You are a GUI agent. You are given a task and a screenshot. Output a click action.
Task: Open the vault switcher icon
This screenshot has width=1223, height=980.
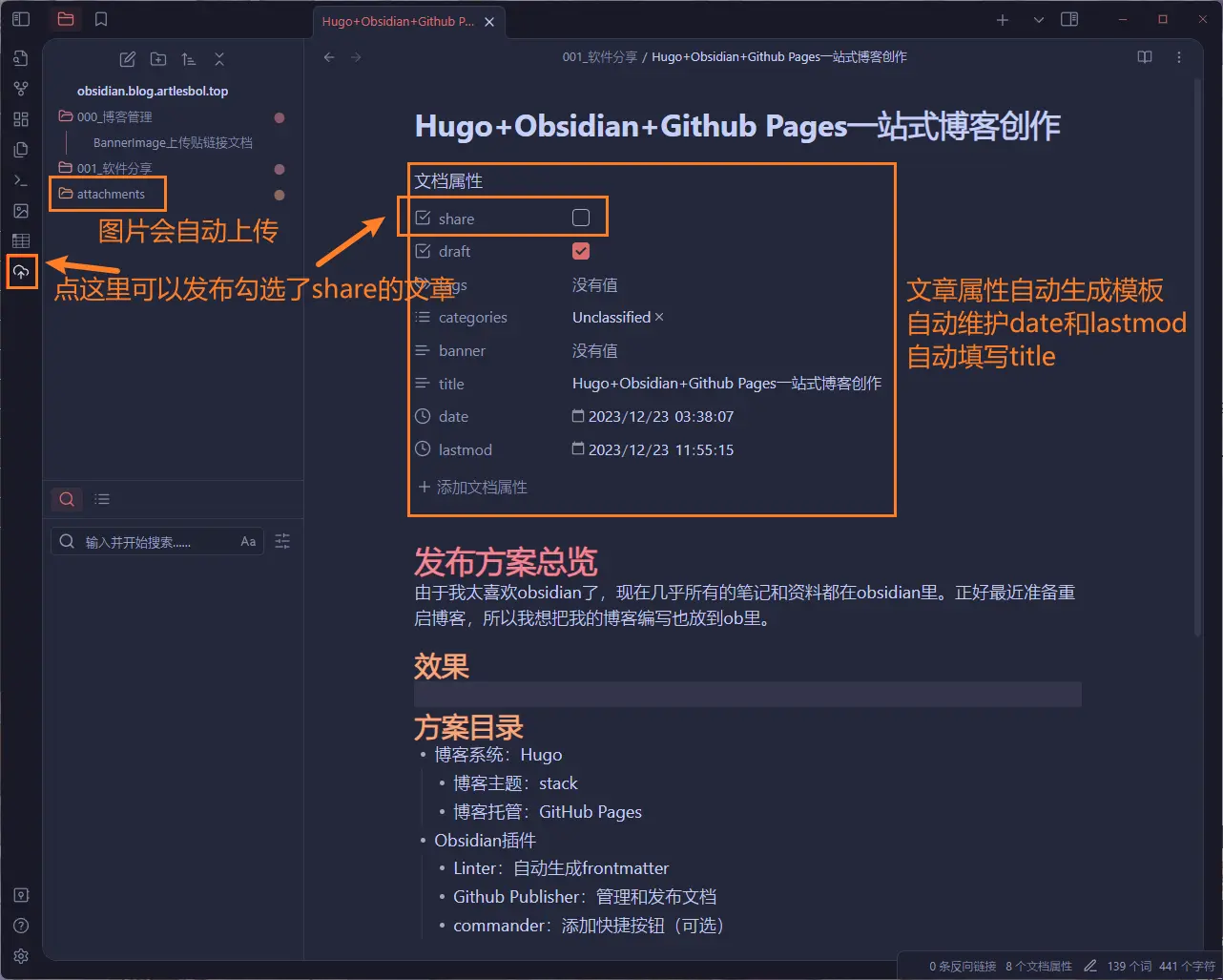click(21, 895)
